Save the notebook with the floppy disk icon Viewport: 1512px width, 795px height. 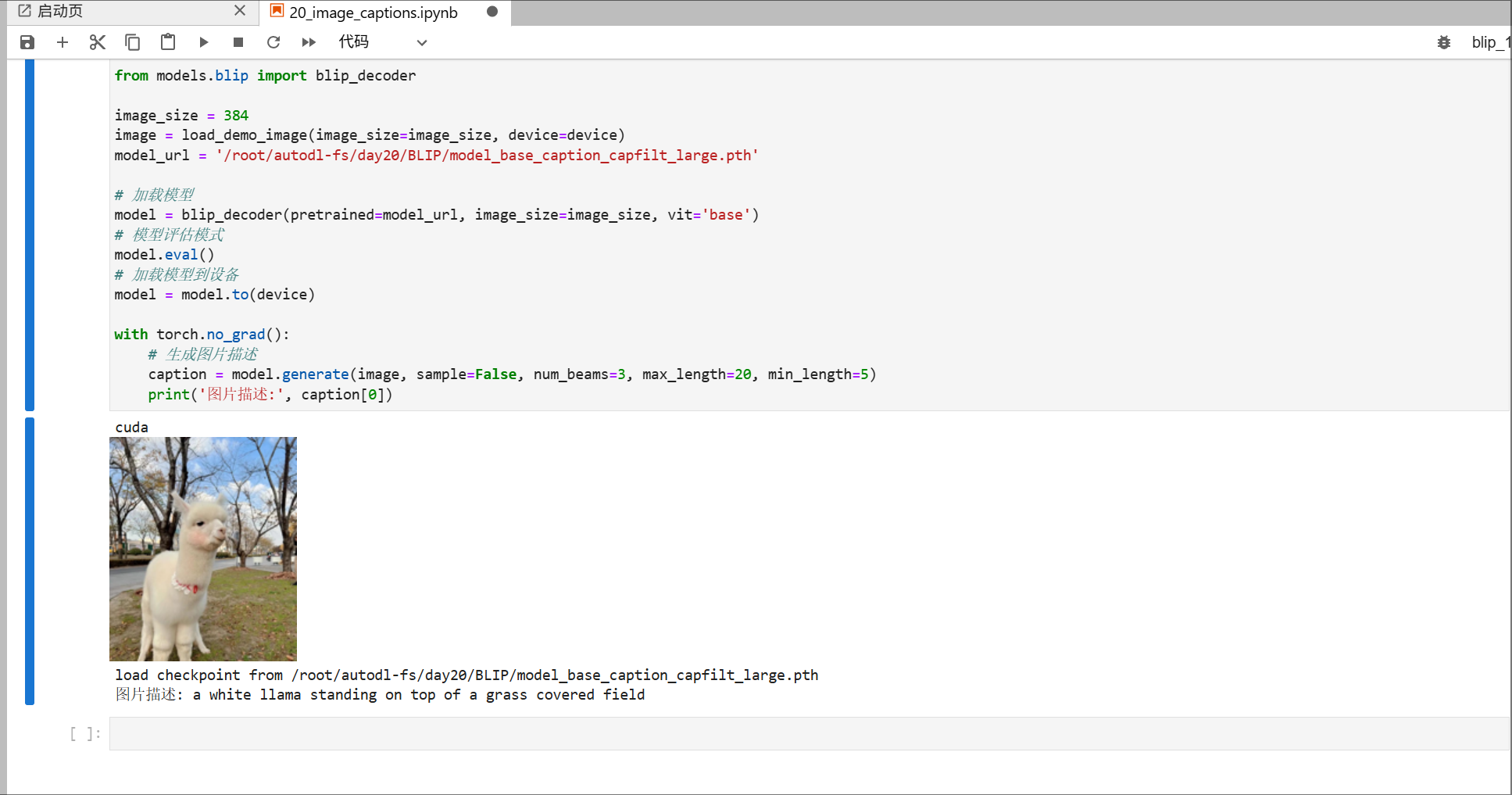27,42
